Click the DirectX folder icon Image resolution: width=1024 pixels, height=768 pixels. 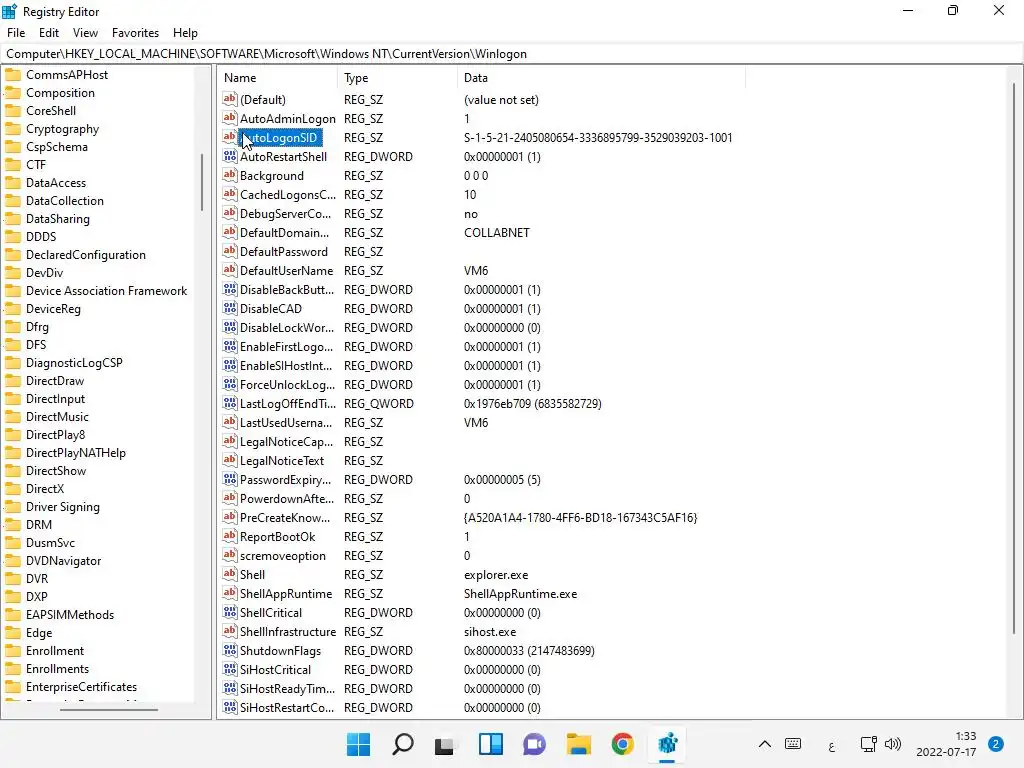point(13,488)
